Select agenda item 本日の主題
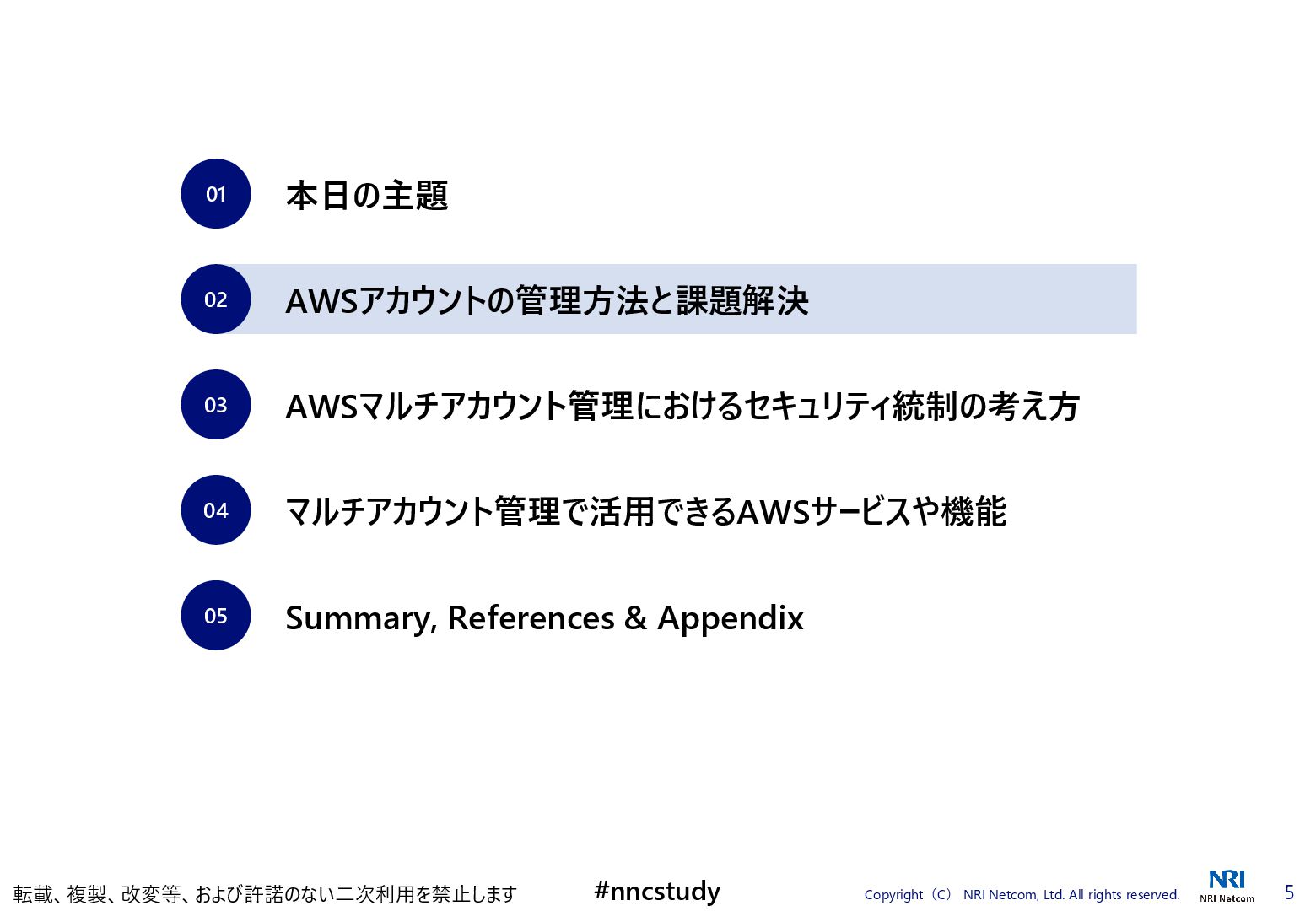Image resolution: width=1316 pixels, height=911 pixels. coord(366,196)
